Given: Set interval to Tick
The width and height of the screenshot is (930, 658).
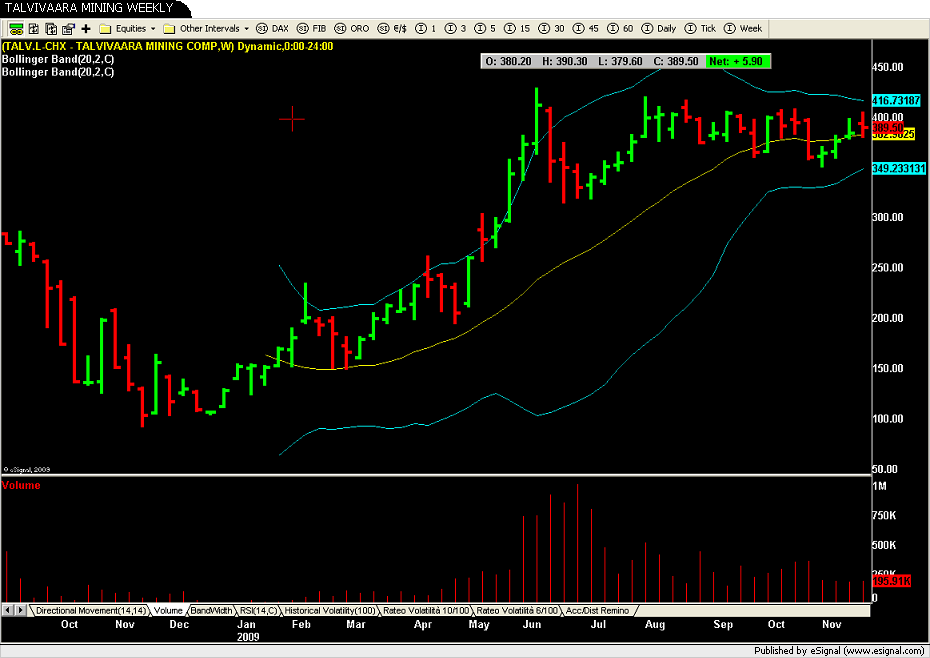Looking at the screenshot, I should 702,29.
